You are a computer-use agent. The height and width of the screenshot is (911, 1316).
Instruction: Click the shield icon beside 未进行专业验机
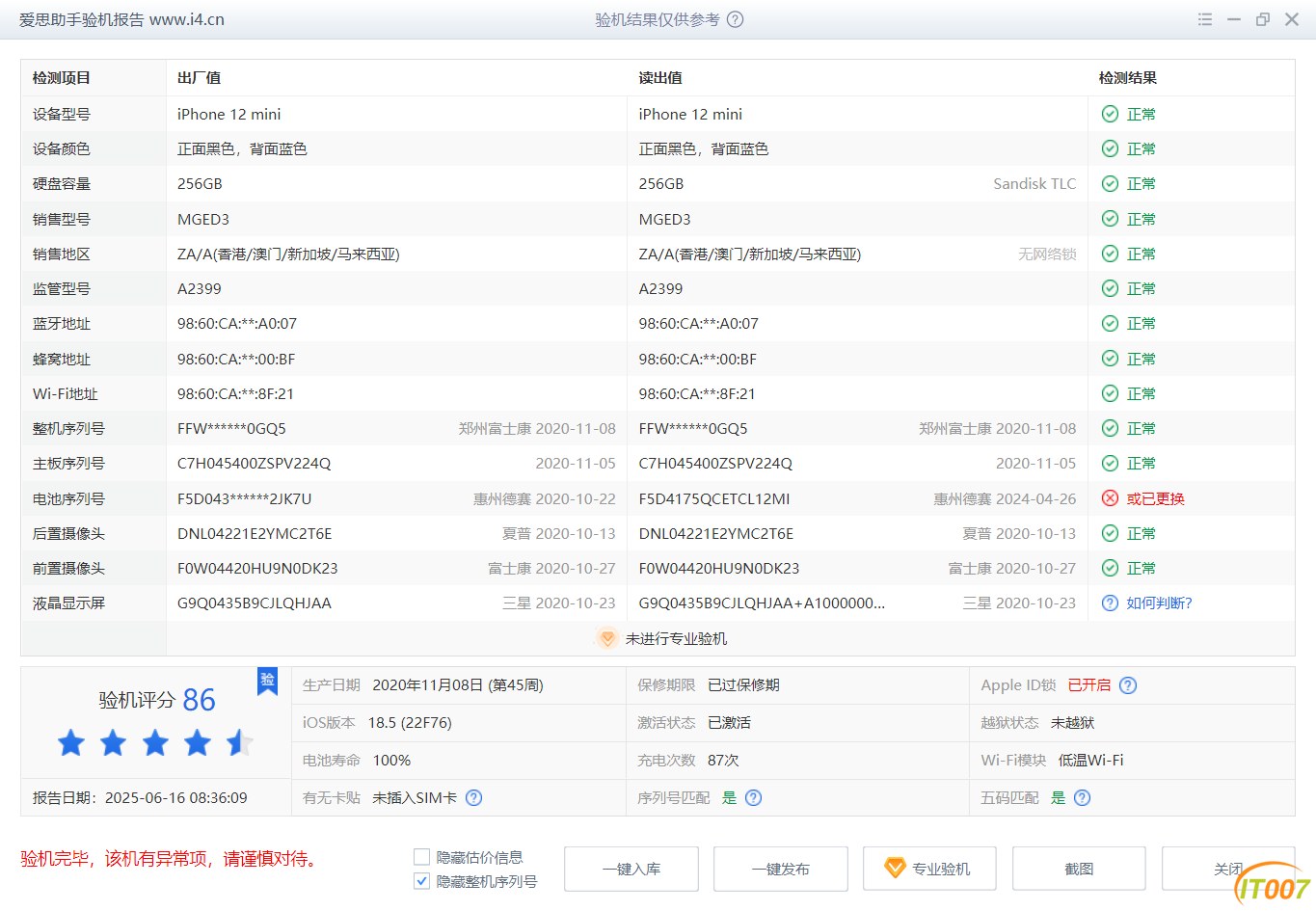click(606, 638)
